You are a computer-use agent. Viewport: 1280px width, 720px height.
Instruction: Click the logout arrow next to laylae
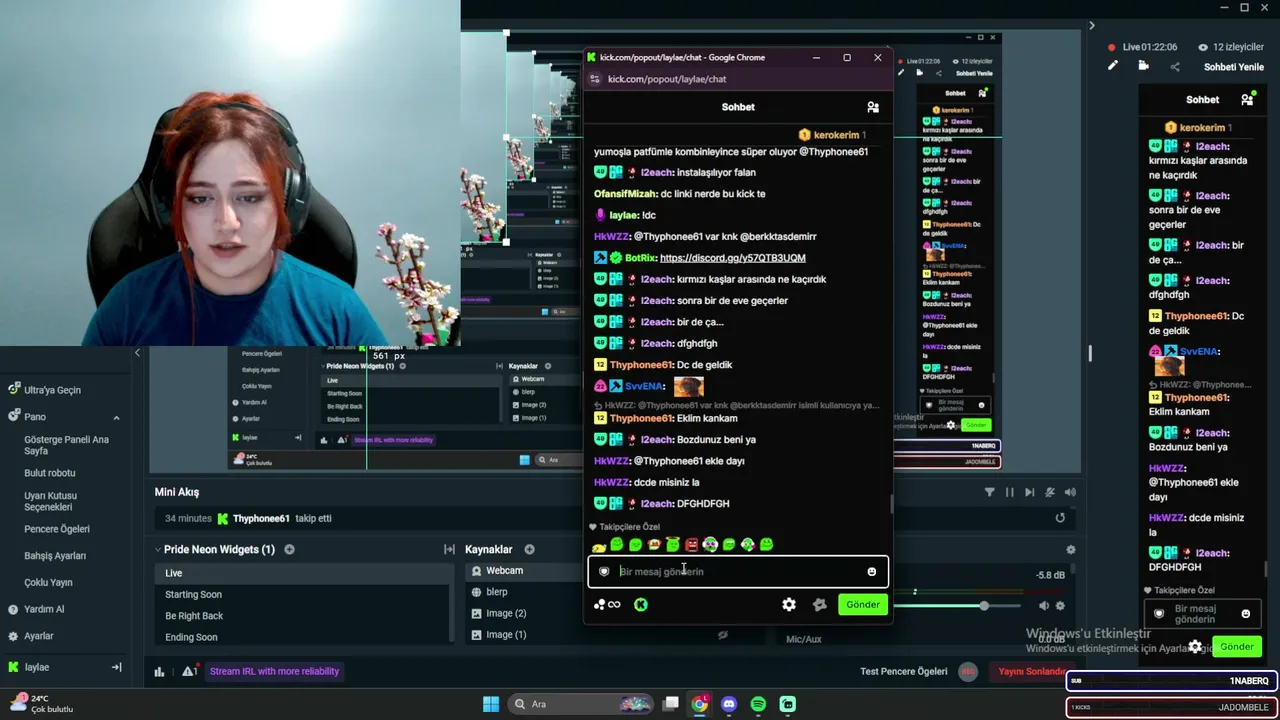point(116,667)
